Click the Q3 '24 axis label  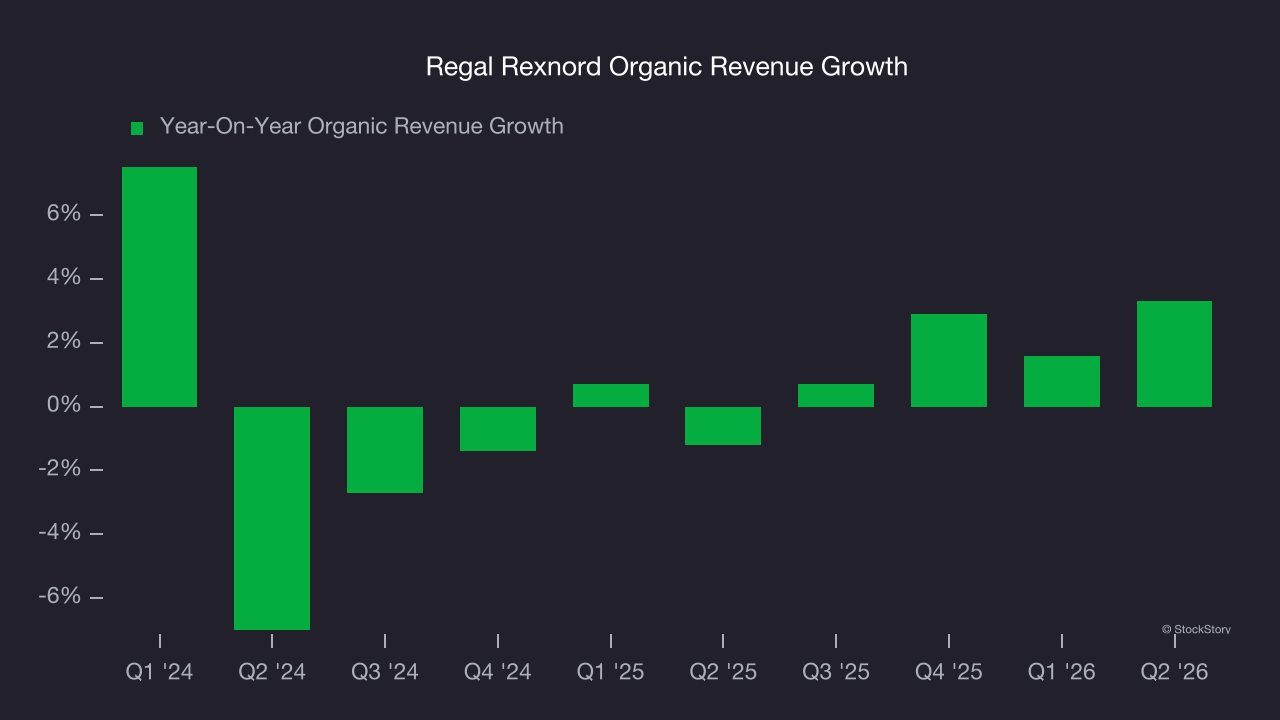385,672
